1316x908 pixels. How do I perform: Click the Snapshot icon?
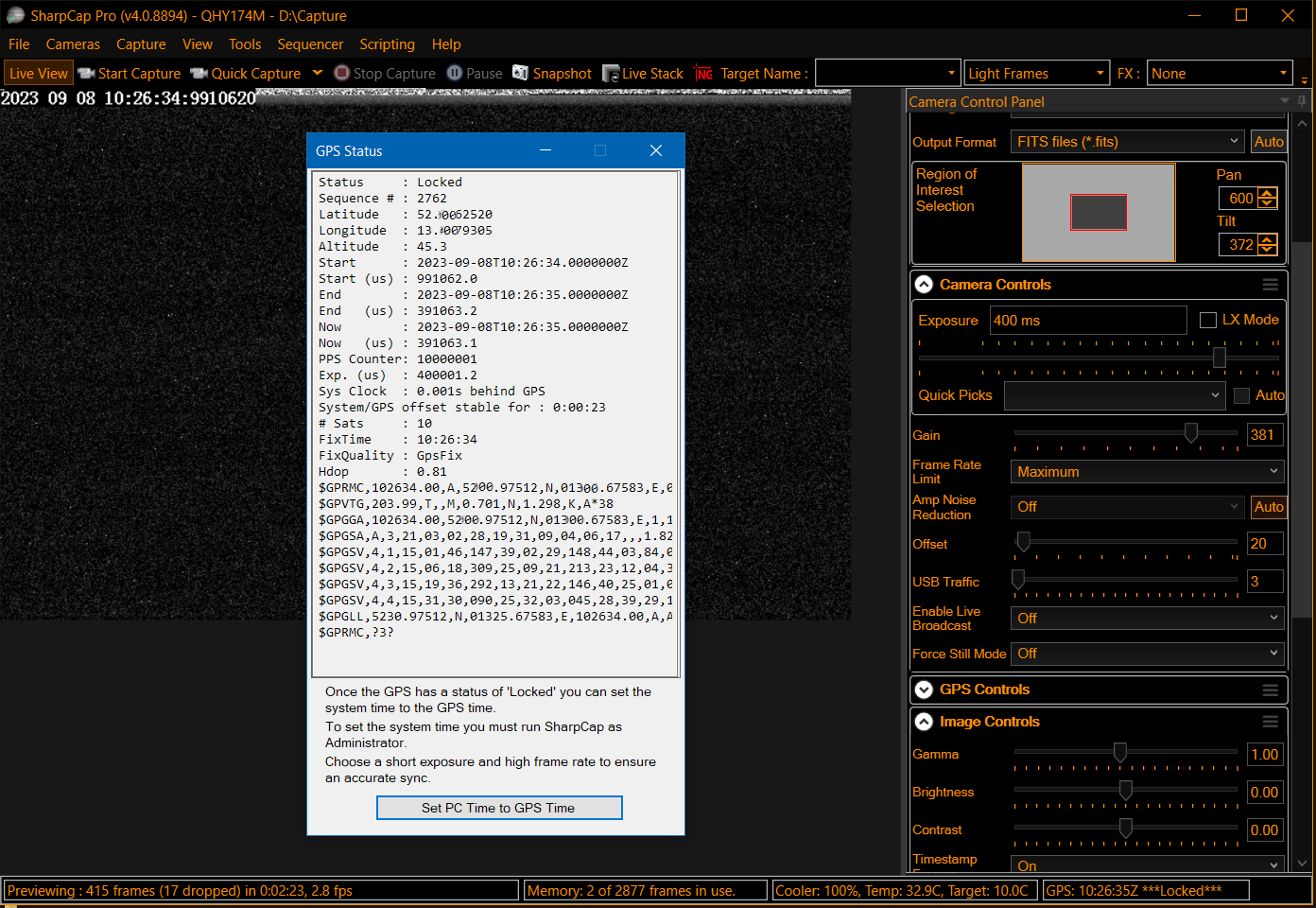click(x=520, y=73)
